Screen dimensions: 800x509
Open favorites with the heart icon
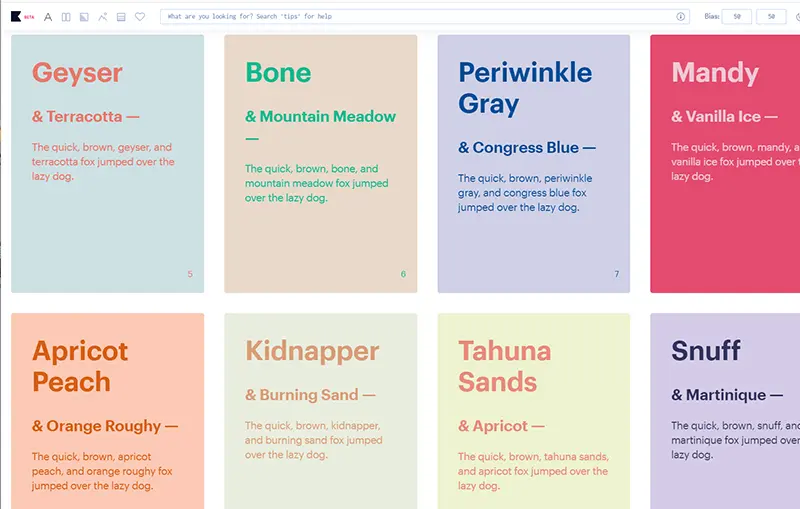click(x=140, y=17)
